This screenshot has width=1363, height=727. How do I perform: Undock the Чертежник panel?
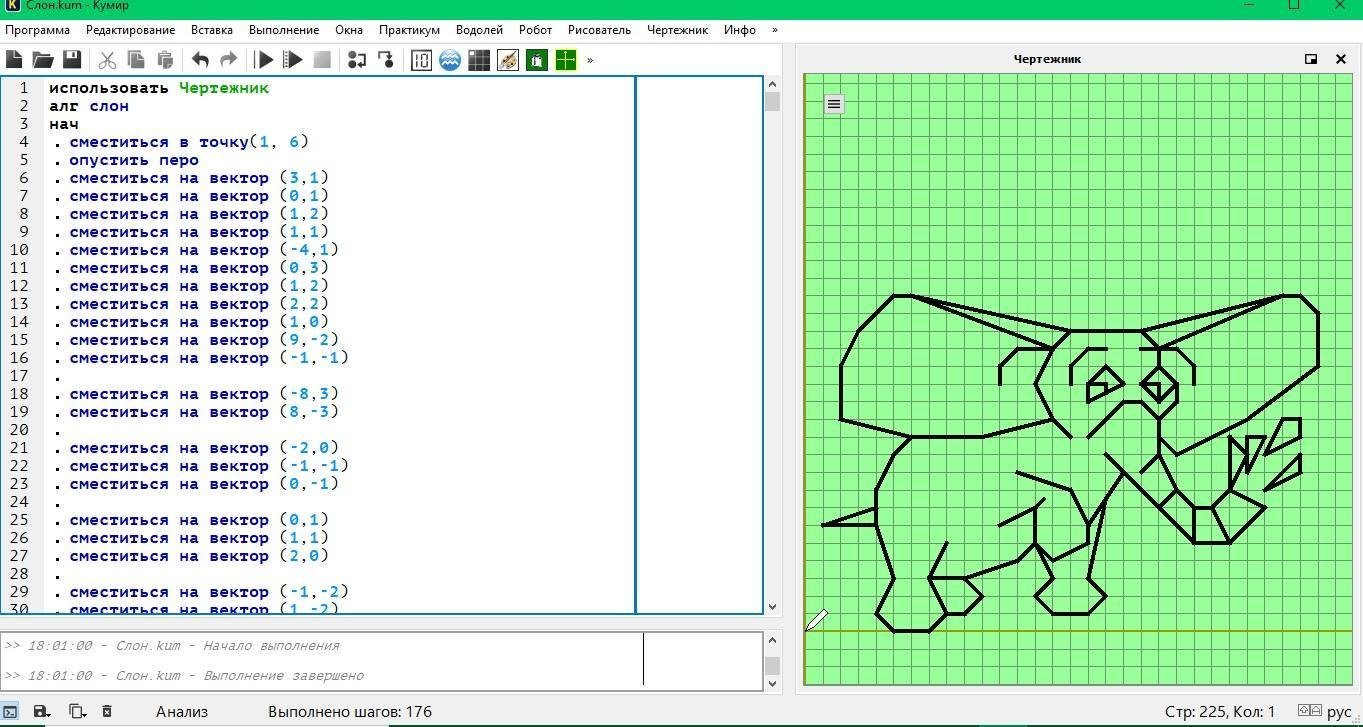click(1311, 59)
